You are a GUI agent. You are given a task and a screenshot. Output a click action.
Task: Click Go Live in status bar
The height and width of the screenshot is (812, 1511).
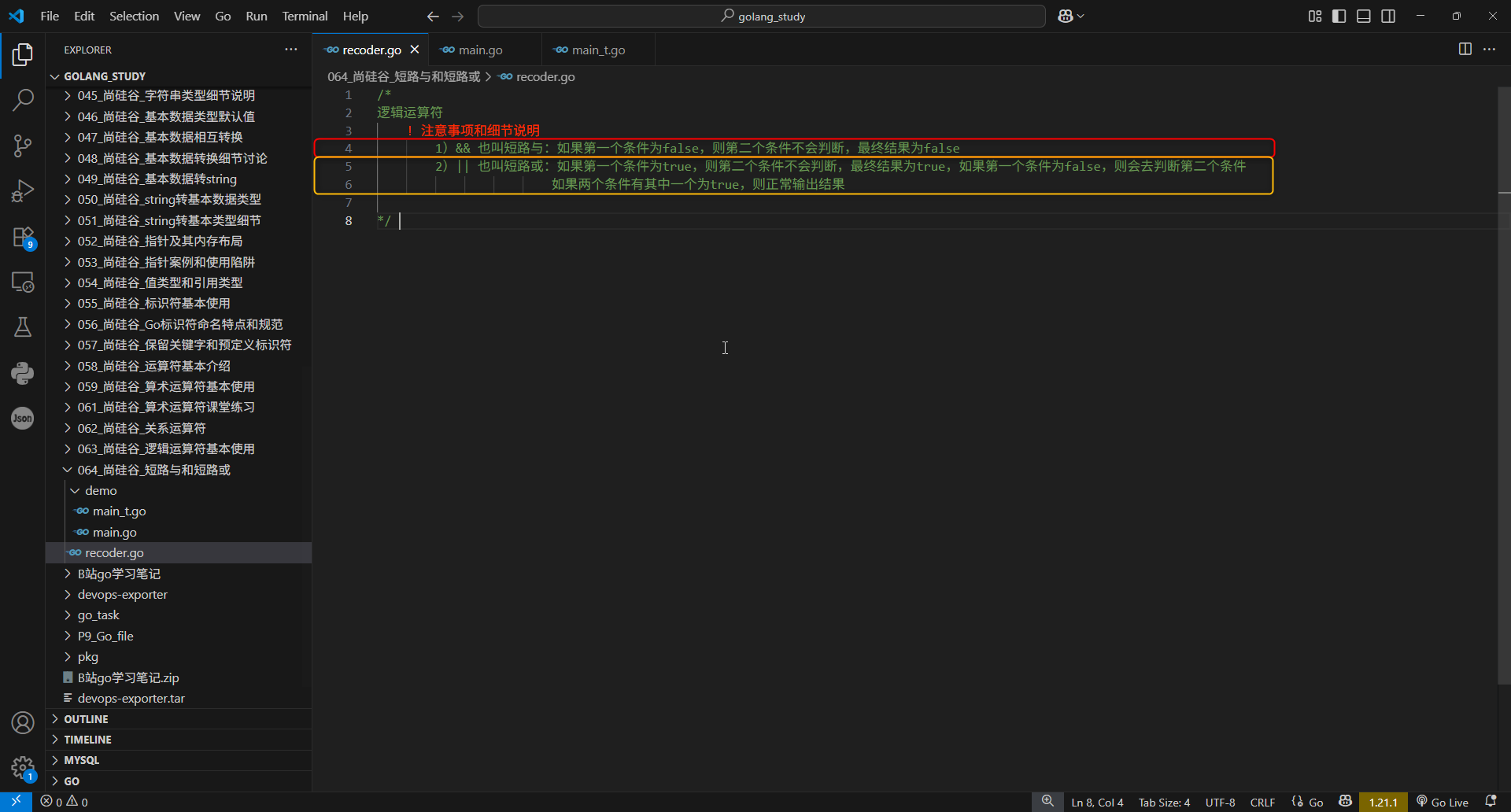click(x=1442, y=802)
